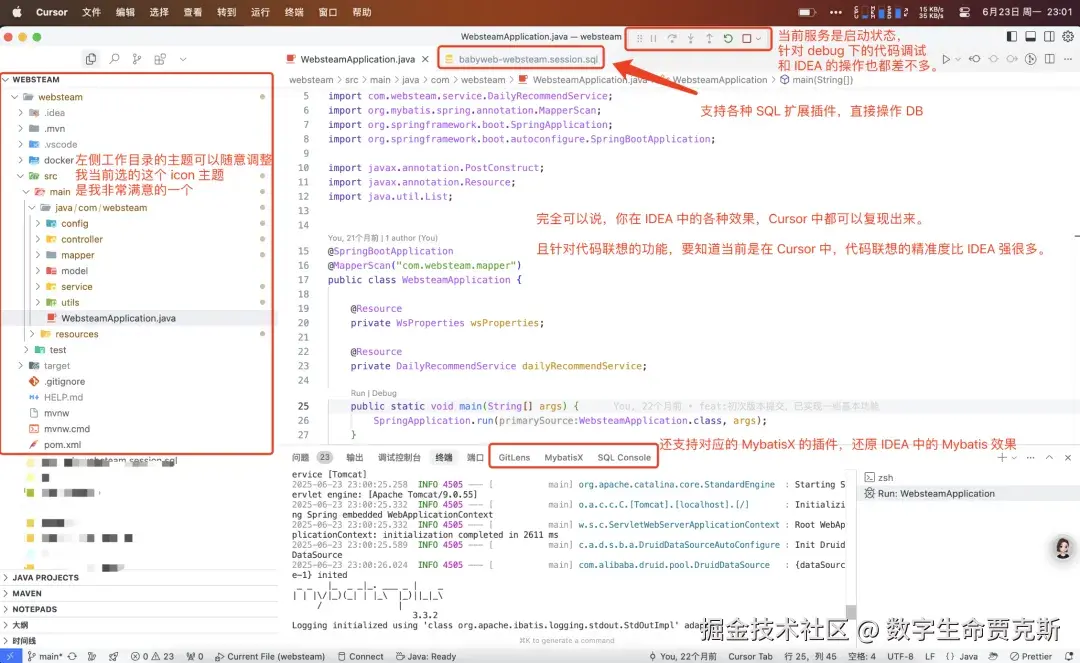Image resolution: width=1080 pixels, height=663 pixels.
Task: Pause the debug session
Action: pyautogui.click(x=653, y=39)
